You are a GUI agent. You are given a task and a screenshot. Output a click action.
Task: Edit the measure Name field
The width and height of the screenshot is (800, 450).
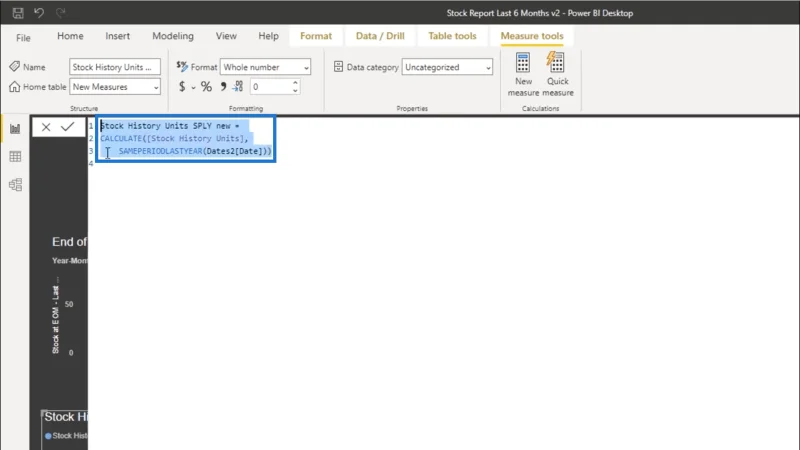(x=115, y=67)
